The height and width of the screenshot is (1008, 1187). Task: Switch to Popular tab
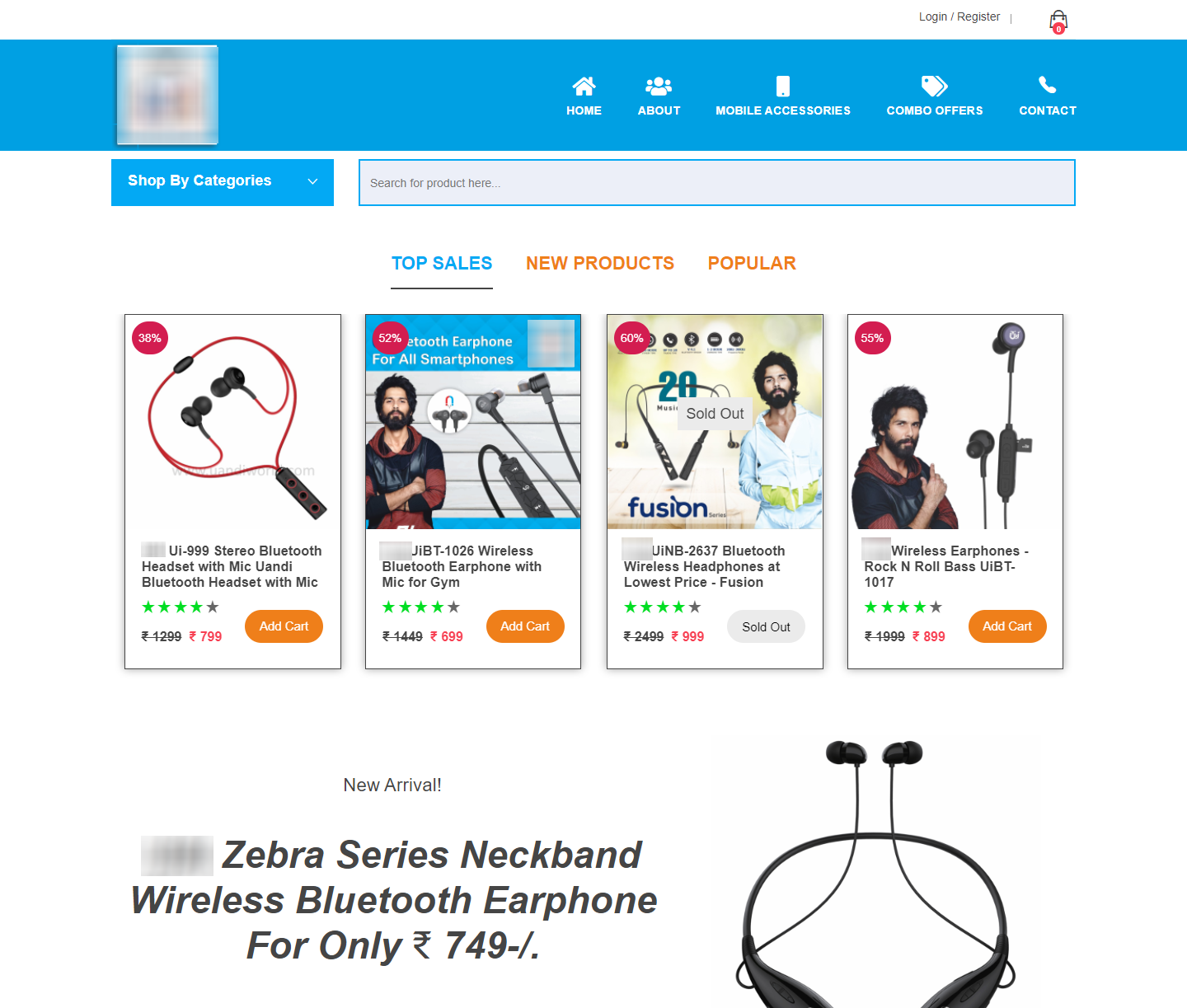coord(752,264)
